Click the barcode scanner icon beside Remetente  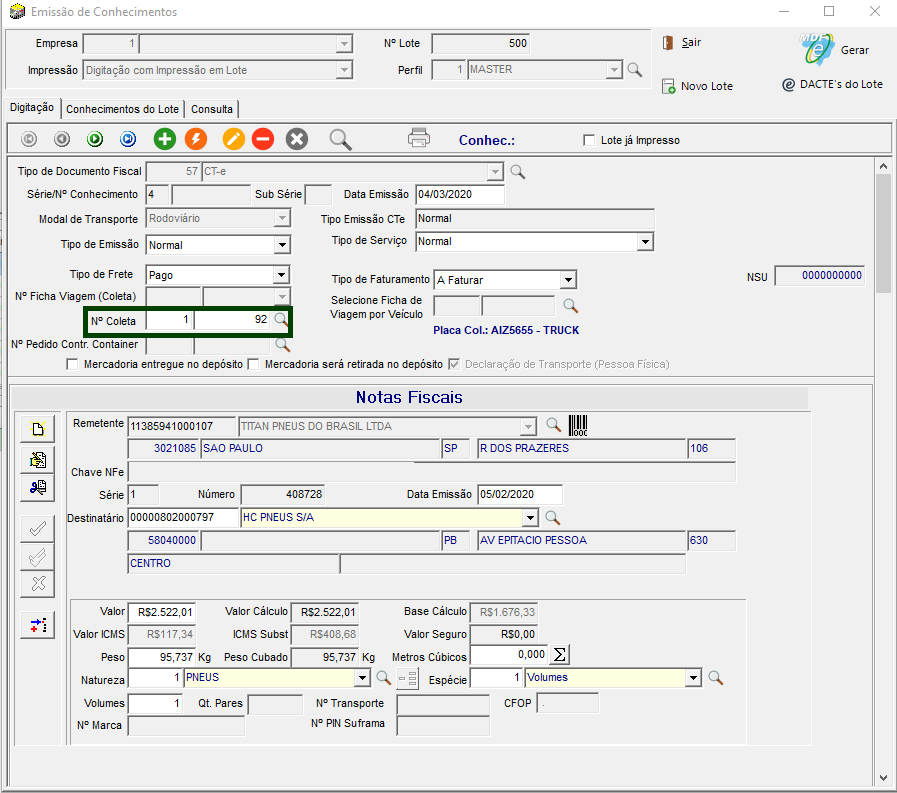580,425
